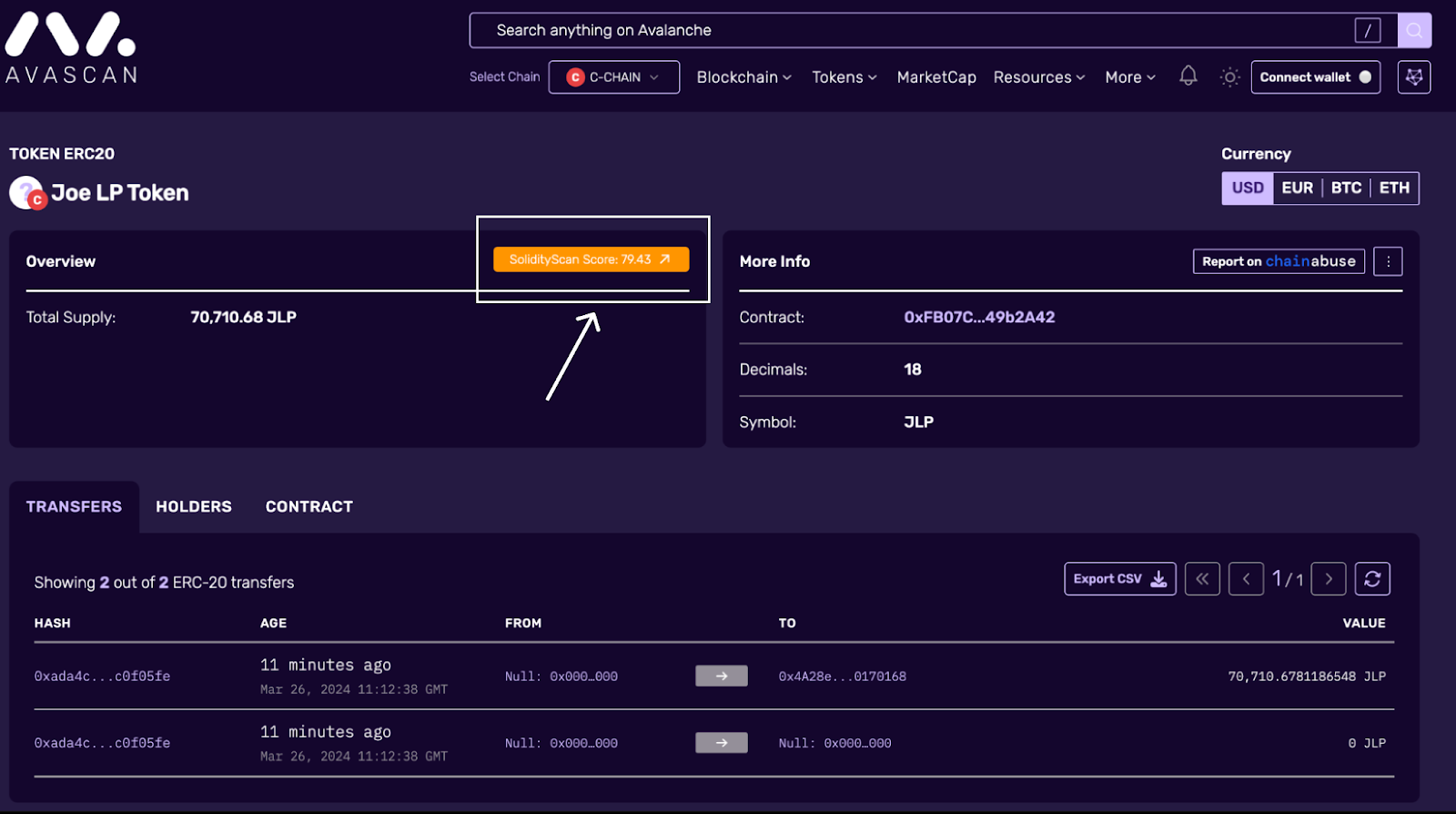The image size is (1456, 814).
Task: Open hash link in the 0 JLP row
Action: (102, 743)
